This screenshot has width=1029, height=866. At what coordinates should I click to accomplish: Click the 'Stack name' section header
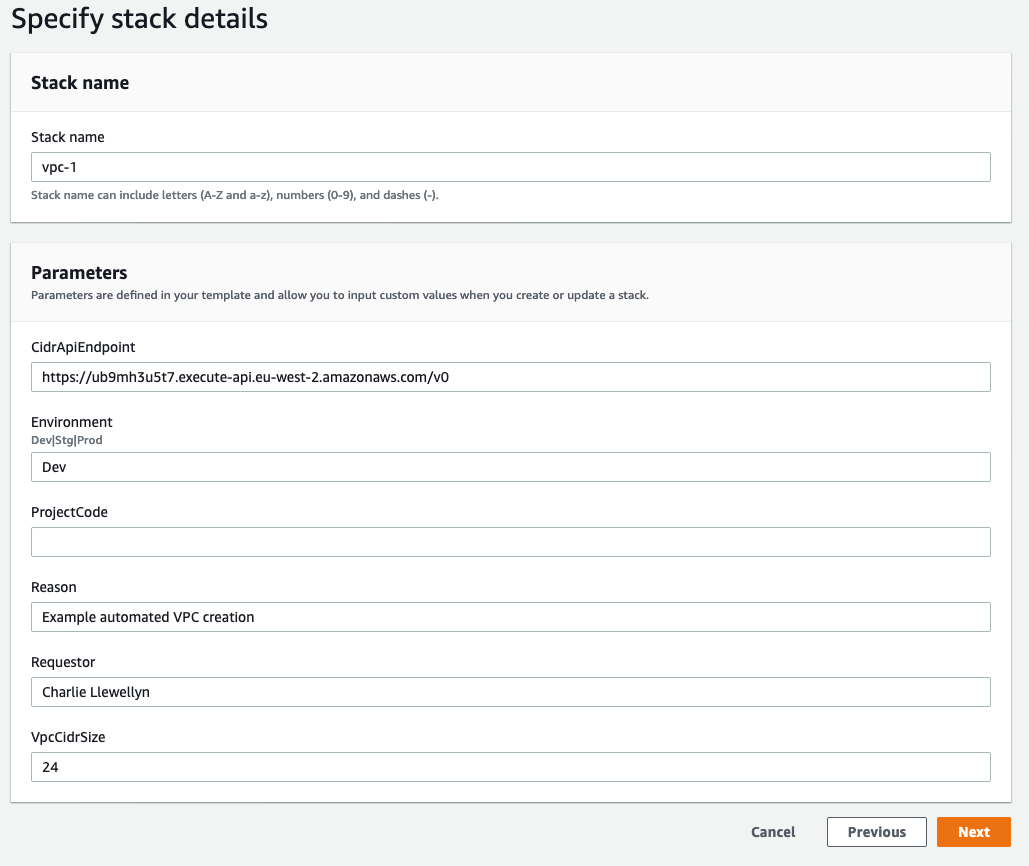pos(80,83)
